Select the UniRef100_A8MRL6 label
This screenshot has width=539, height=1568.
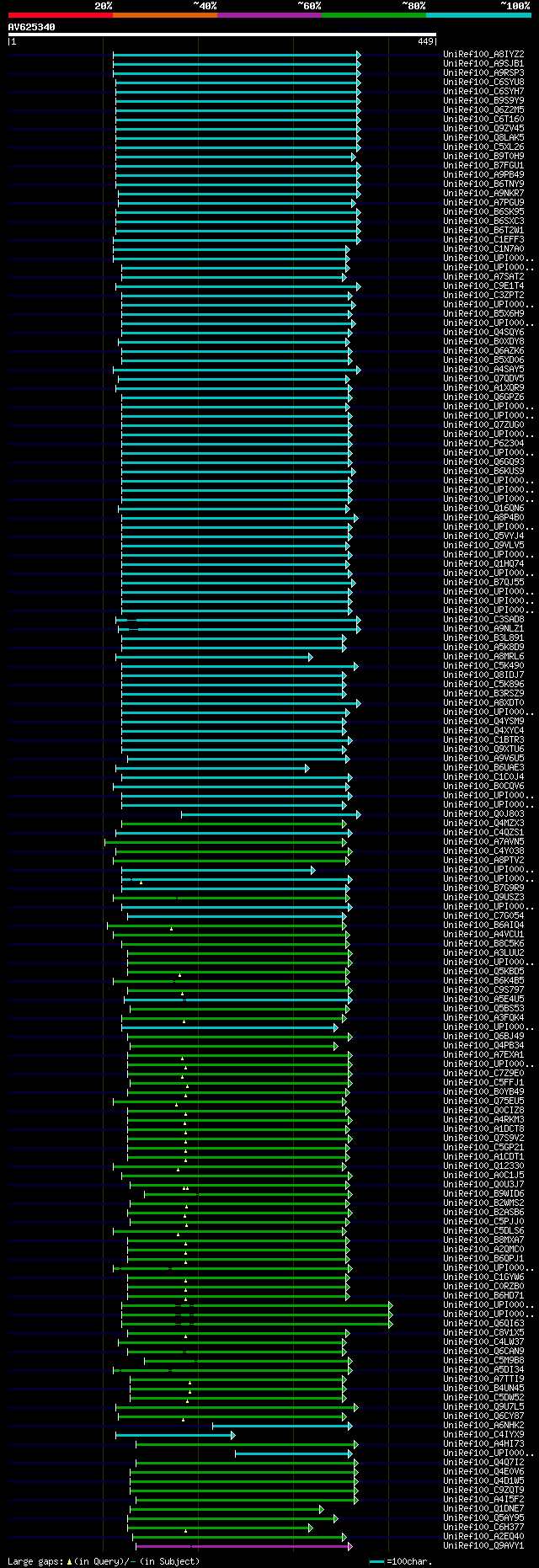483,656
